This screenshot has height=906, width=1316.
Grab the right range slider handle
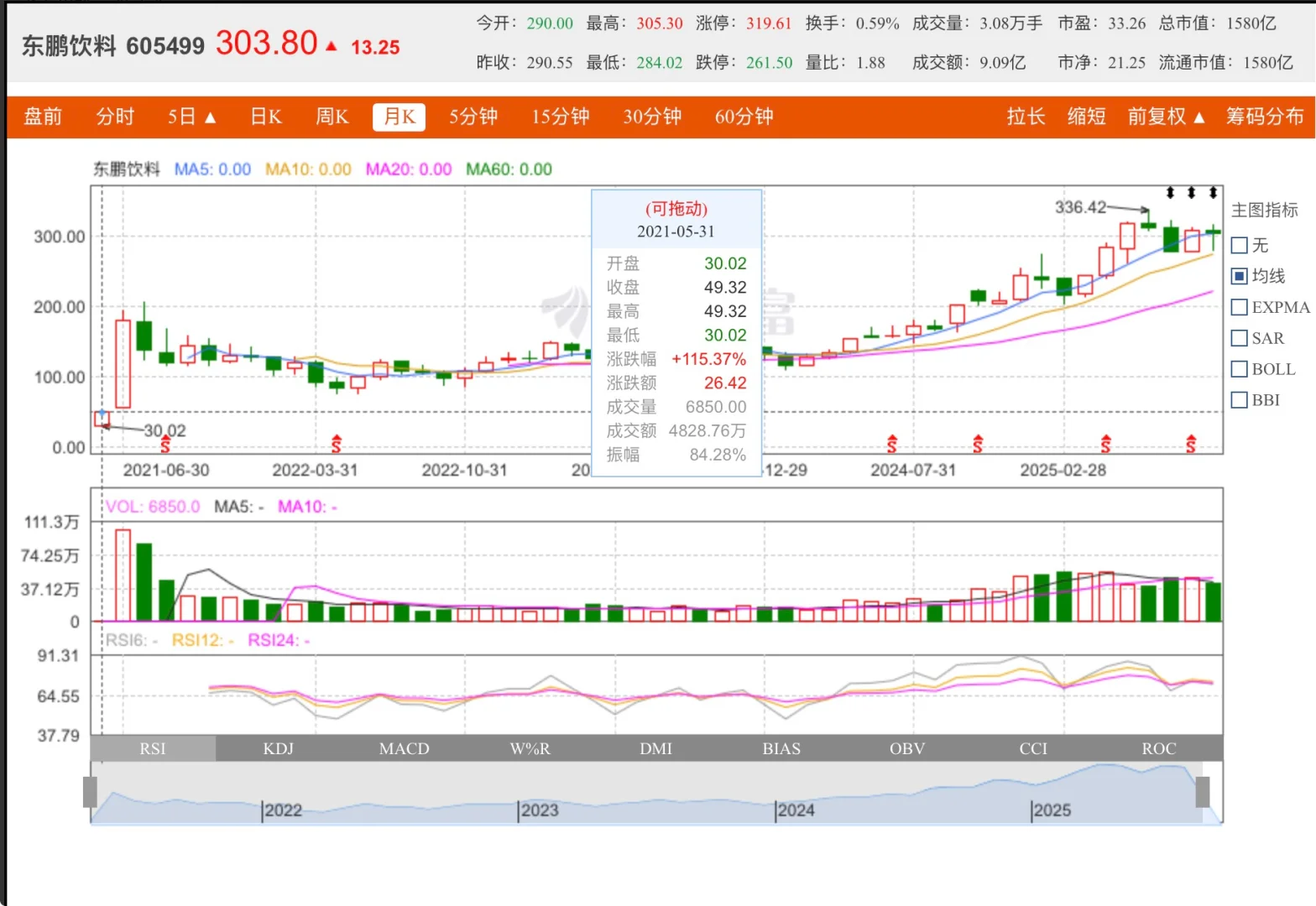(x=1203, y=792)
